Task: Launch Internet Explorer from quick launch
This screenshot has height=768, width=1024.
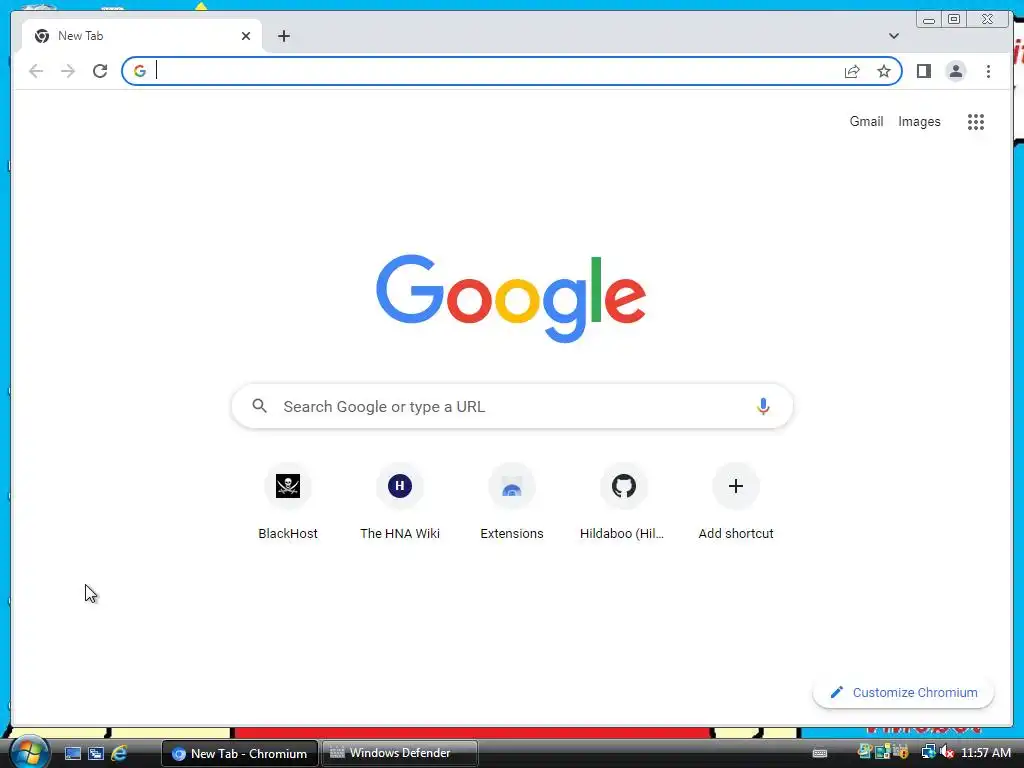Action: pyautogui.click(x=119, y=753)
